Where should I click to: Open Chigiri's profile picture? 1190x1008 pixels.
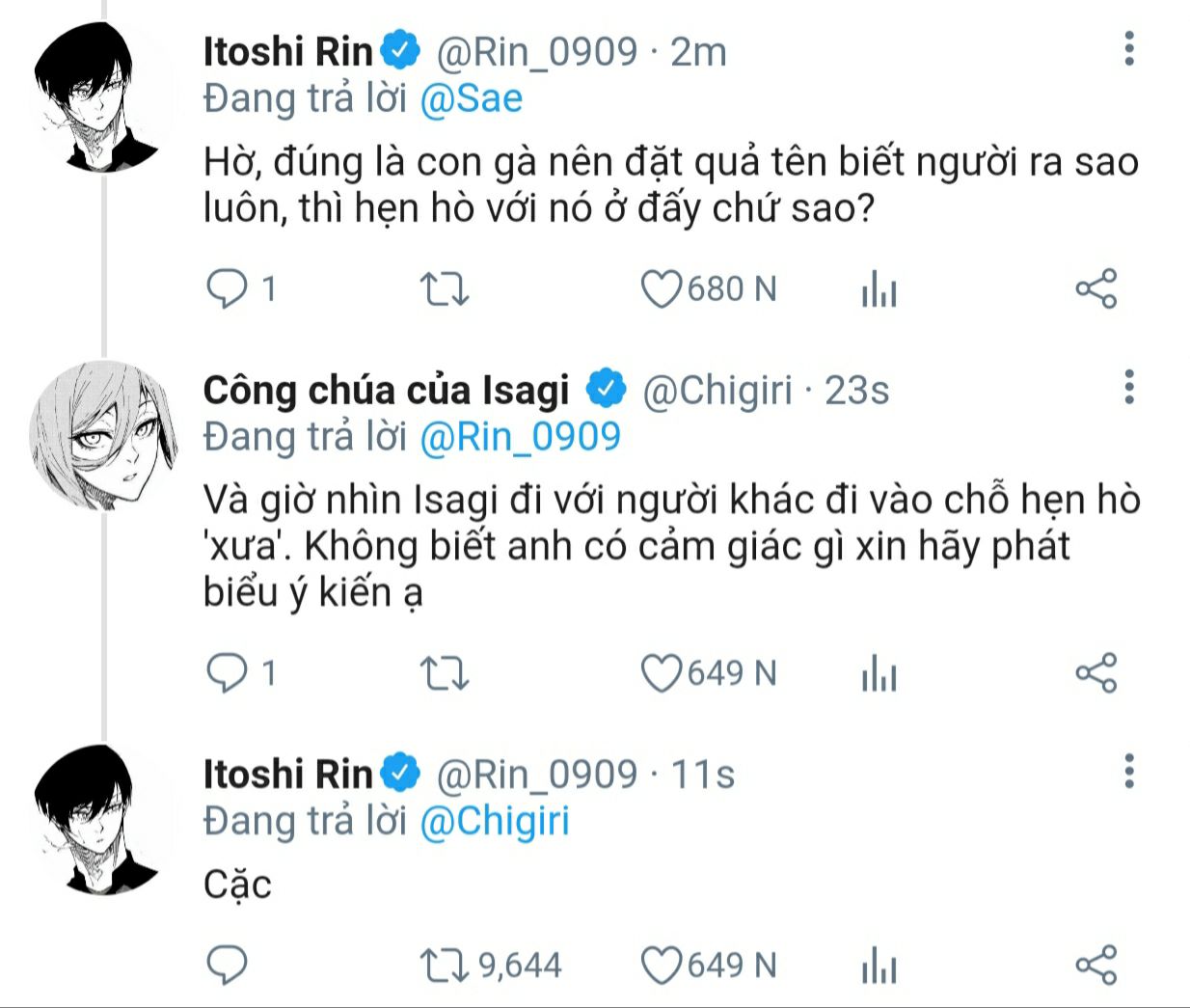point(103,434)
